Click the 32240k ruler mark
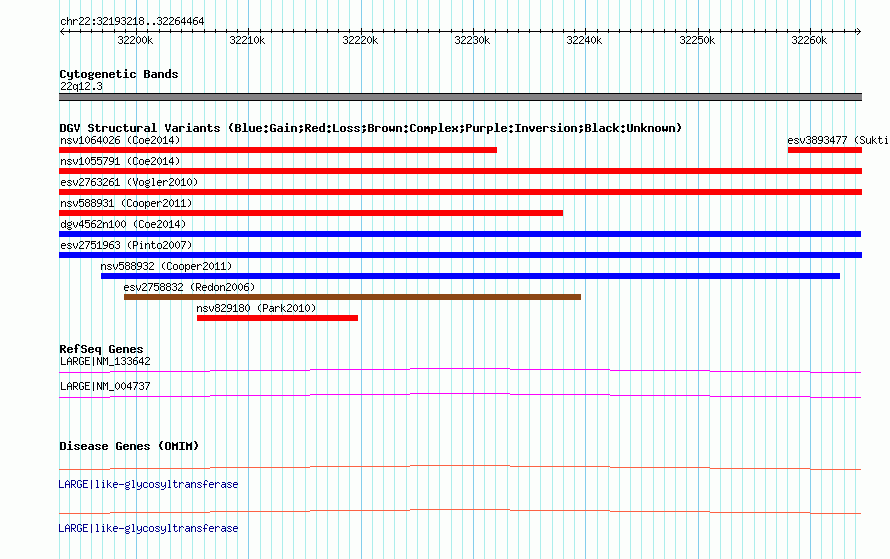Viewport: 890px width, 559px height. coord(584,40)
